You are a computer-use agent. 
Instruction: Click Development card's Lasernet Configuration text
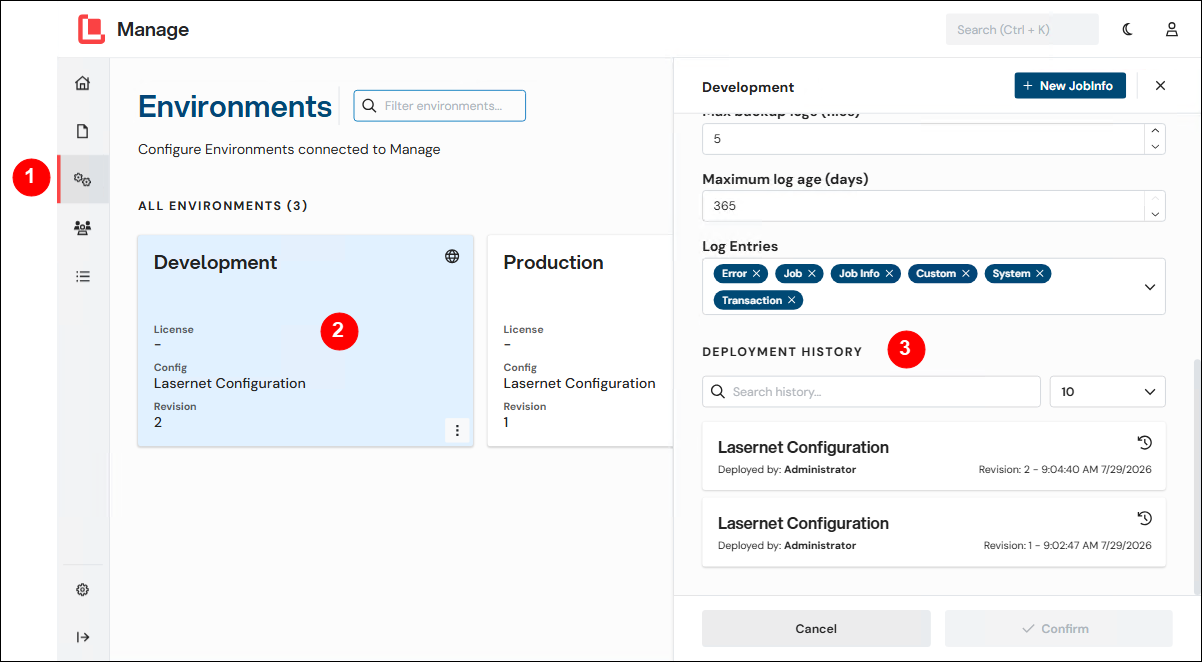coord(230,384)
